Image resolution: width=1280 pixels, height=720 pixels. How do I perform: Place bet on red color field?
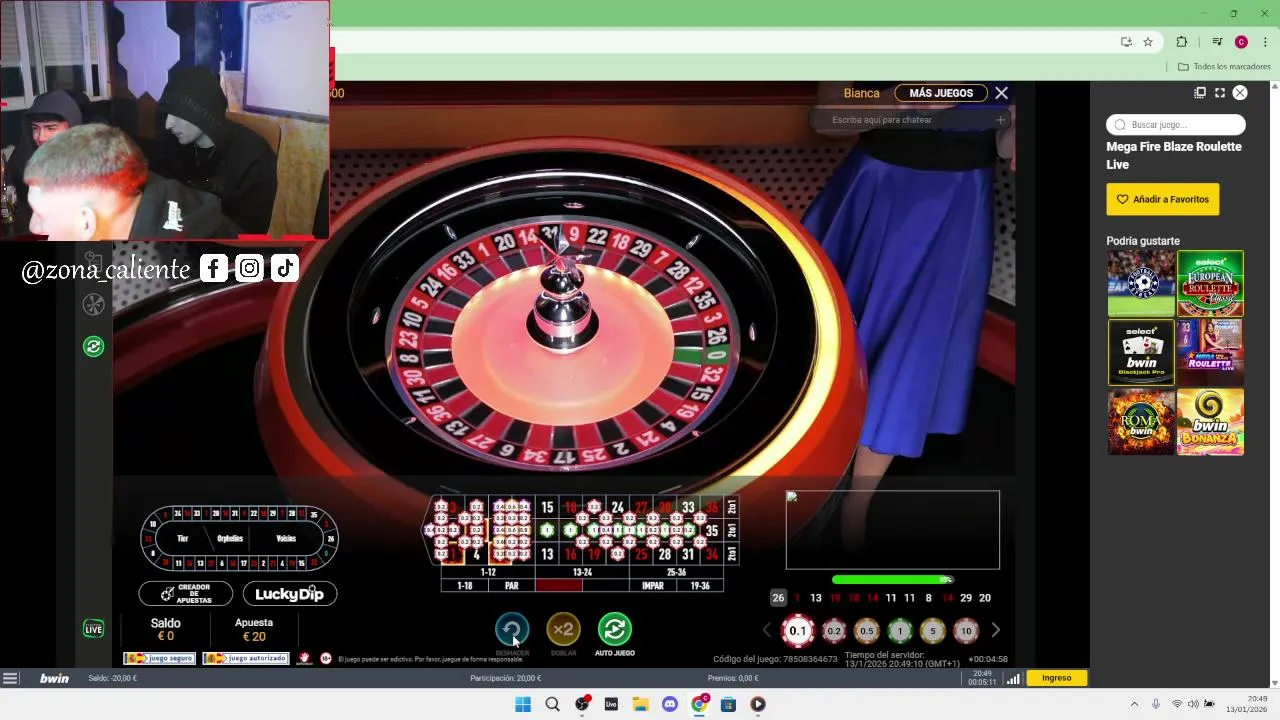click(x=559, y=585)
